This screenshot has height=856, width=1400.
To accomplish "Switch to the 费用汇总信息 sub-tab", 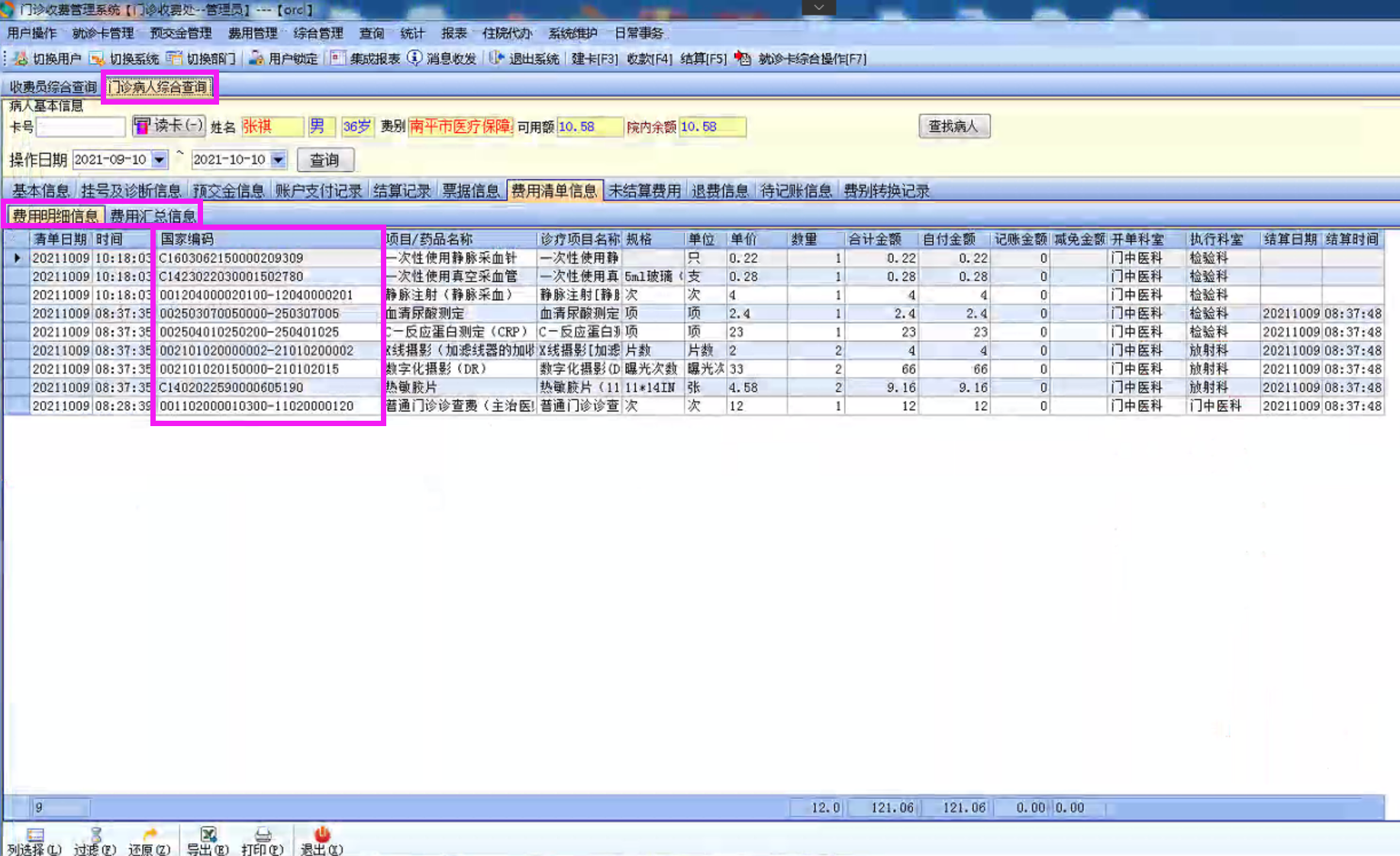I will 153,216.
